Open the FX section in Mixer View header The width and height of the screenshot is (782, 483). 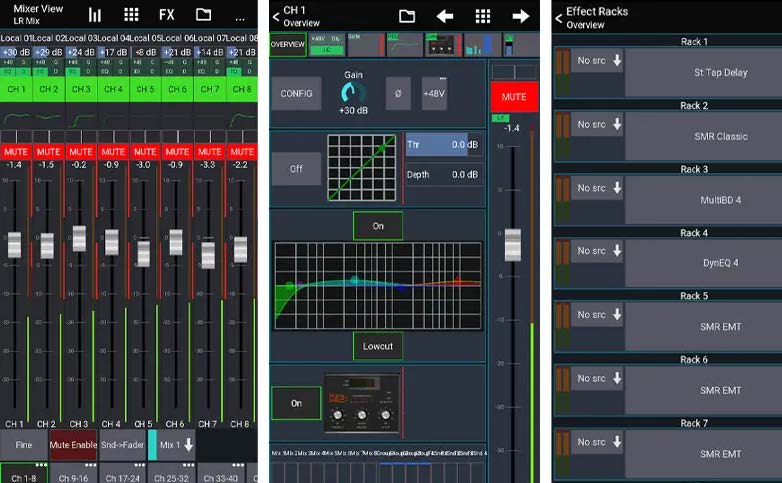[x=167, y=14]
